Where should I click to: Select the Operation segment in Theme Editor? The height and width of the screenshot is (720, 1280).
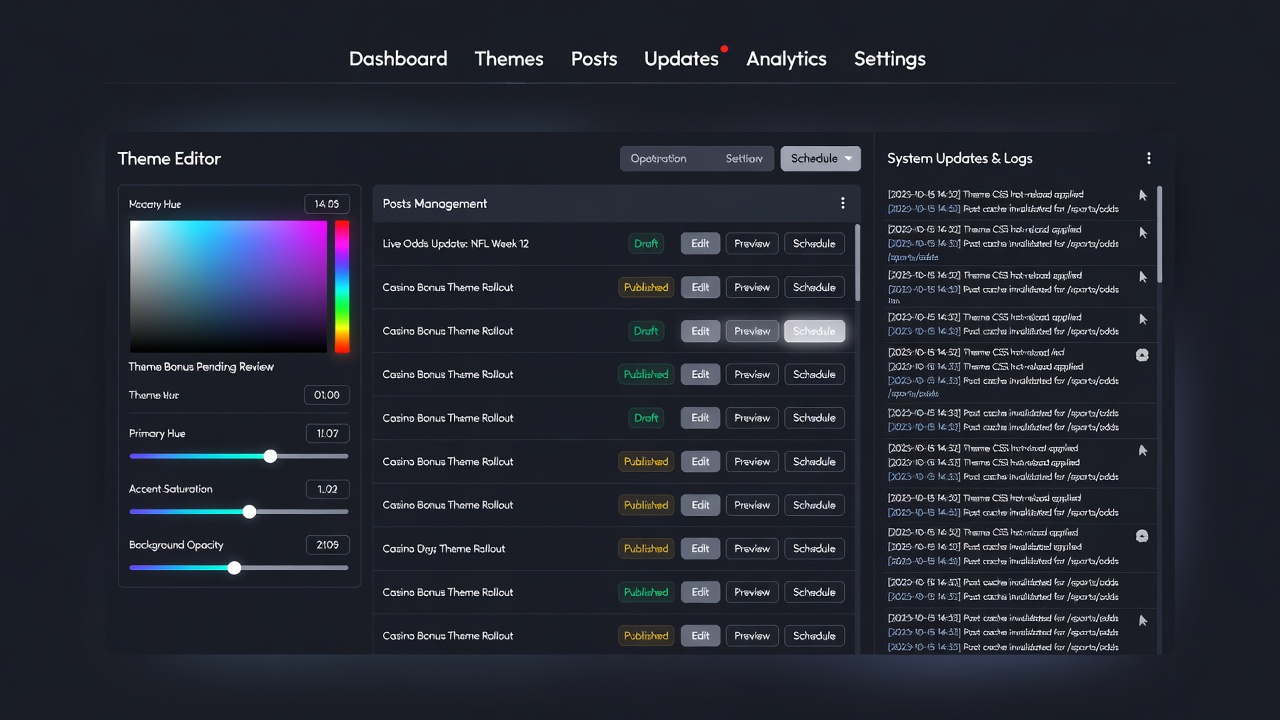(x=659, y=158)
